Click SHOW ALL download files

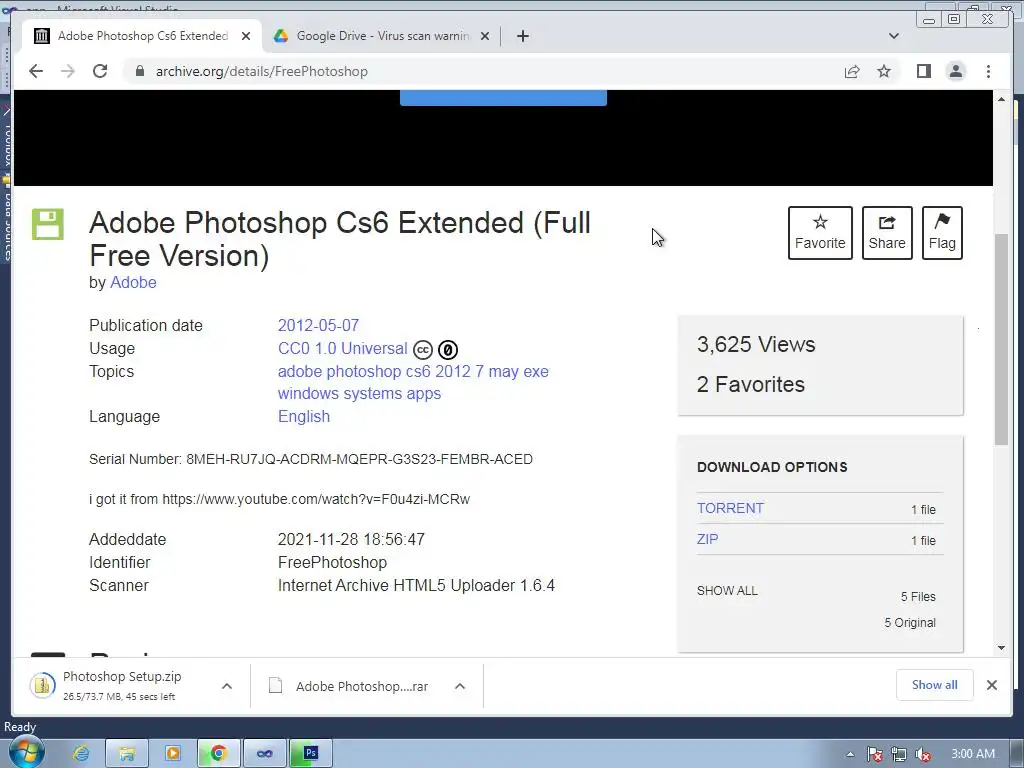click(x=727, y=590)
